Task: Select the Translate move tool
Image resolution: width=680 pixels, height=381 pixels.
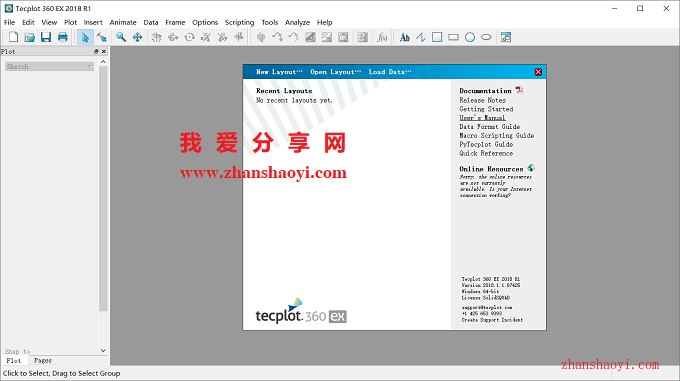Action: coord(137,37)
